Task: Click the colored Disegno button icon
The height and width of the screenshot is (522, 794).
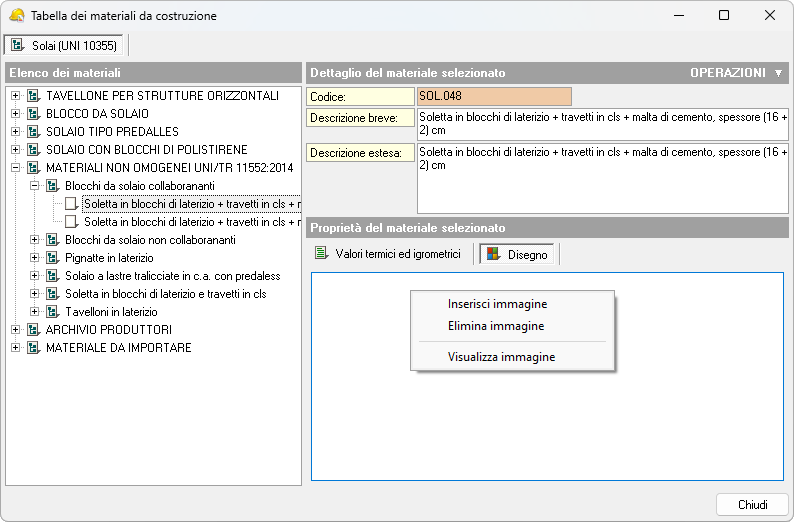Action: [493, 255]
